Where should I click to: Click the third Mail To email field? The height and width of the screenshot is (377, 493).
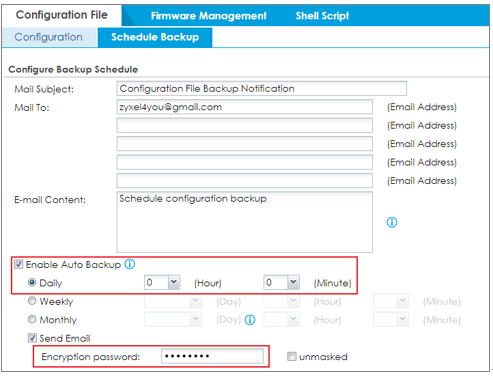coord(245,144)
